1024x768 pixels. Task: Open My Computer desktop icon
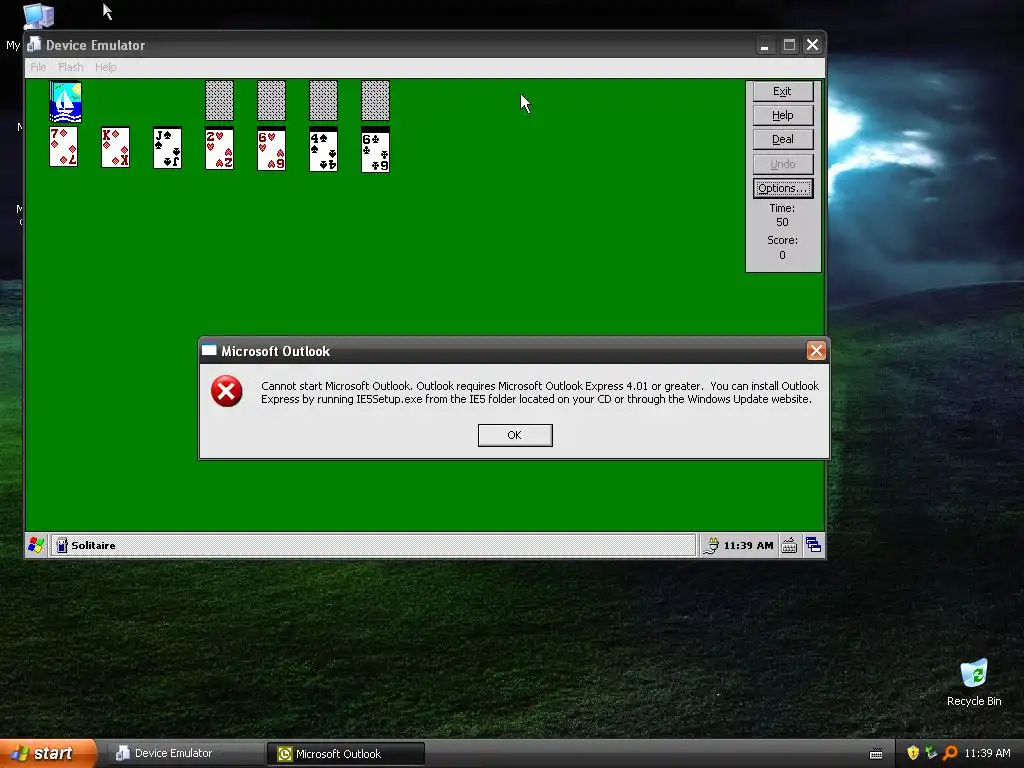click(38, 16)
